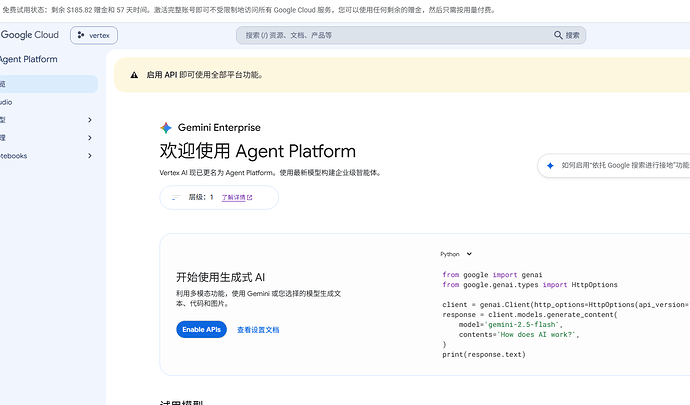Click the 搜索 search button with magnifier
The image size is (690, 405).
567,35
